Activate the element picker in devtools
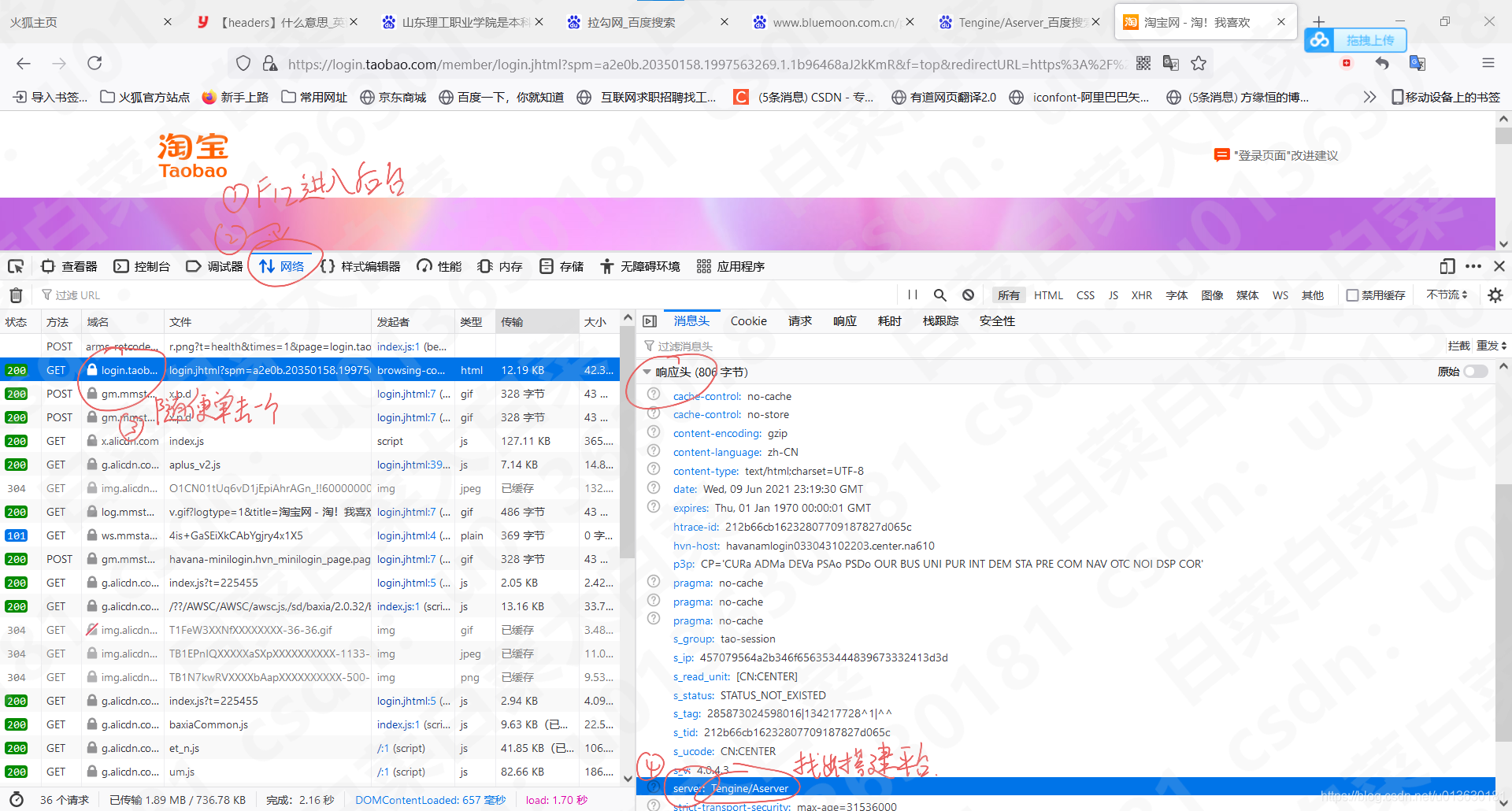The height and width of the screenshot is (811, 1512). tap(16, 266)
